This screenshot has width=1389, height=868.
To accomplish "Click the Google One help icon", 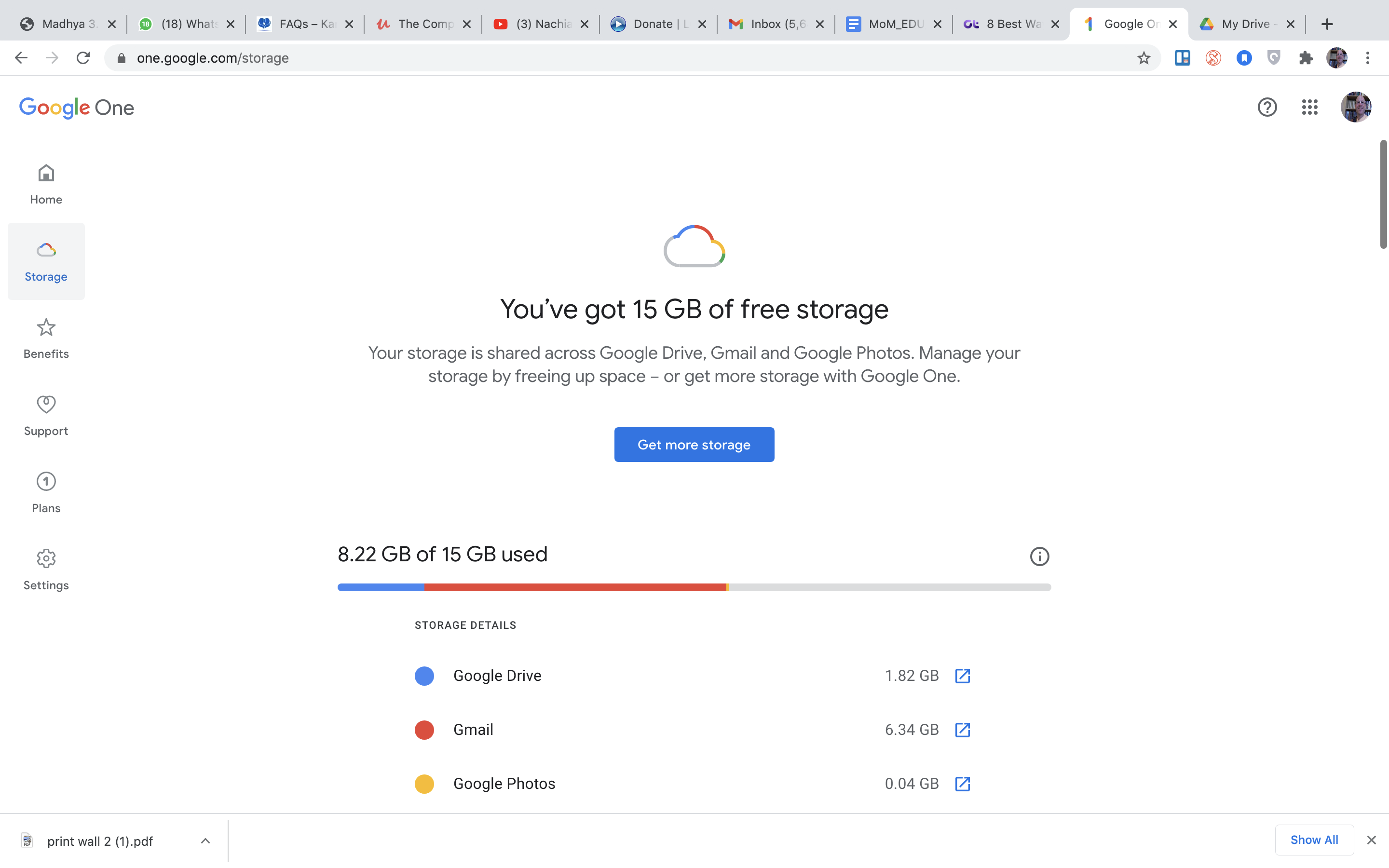I will pyautogui.click(x=1267, y=108).
